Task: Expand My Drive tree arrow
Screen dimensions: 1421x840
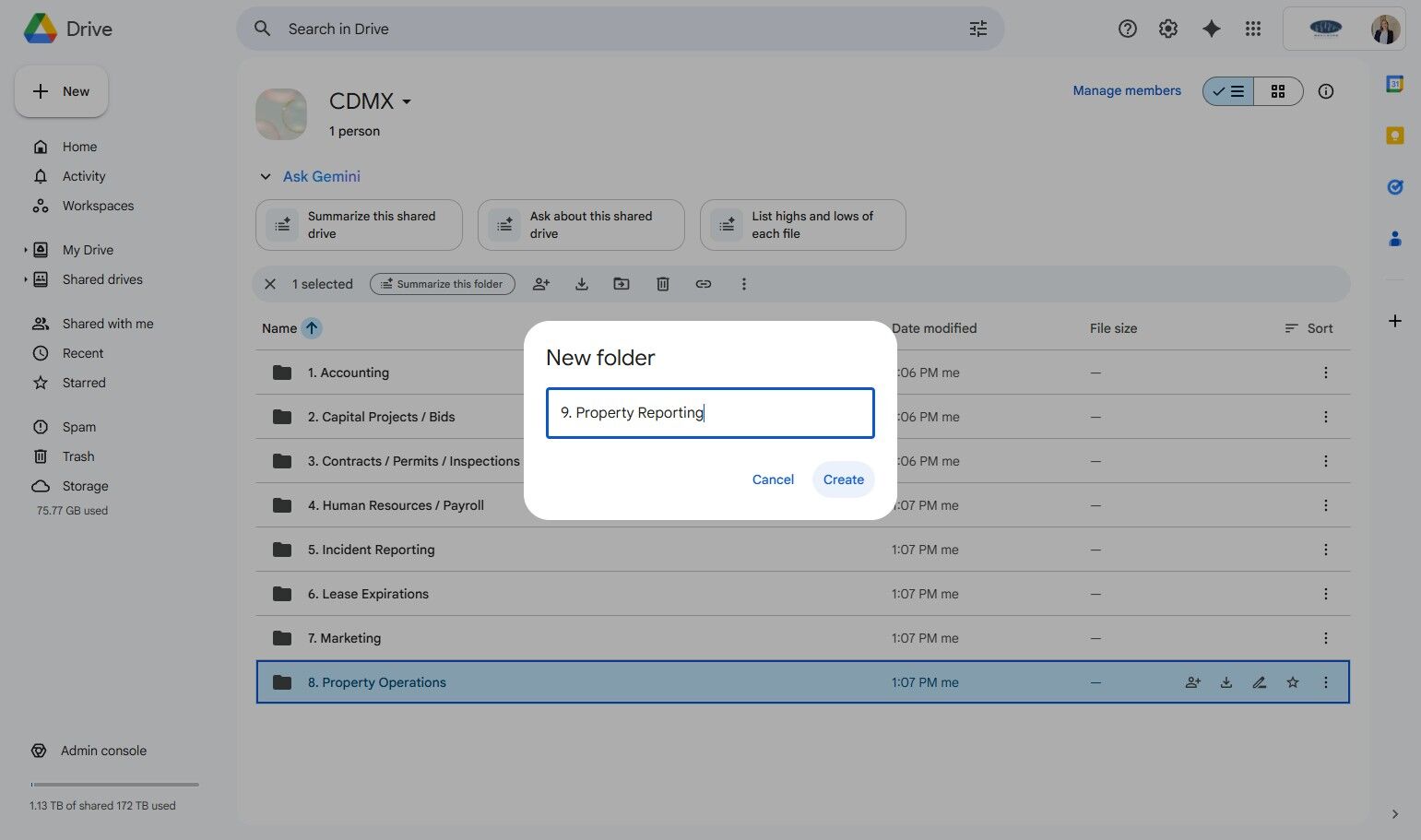Action: (25, 250)
